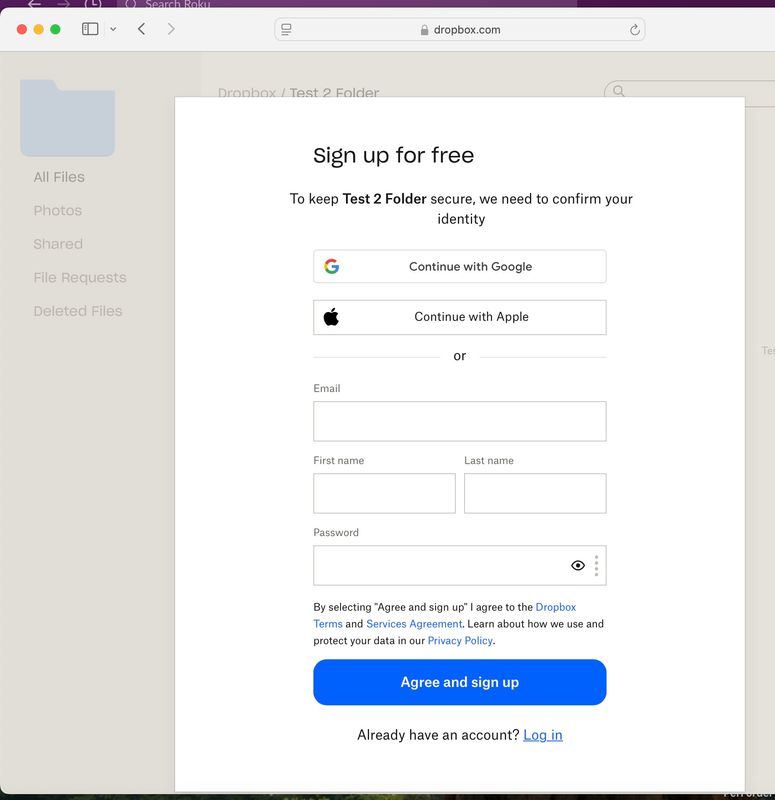
Task: Click into the First name field
Action: (x=384, y=493)
